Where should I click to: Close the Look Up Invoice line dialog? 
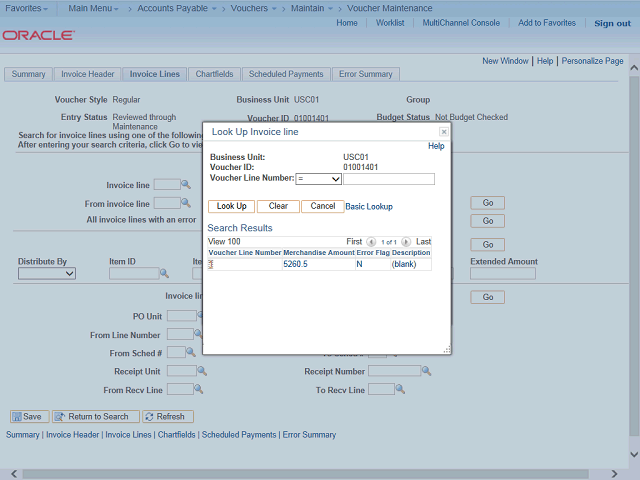coord(444,131)
